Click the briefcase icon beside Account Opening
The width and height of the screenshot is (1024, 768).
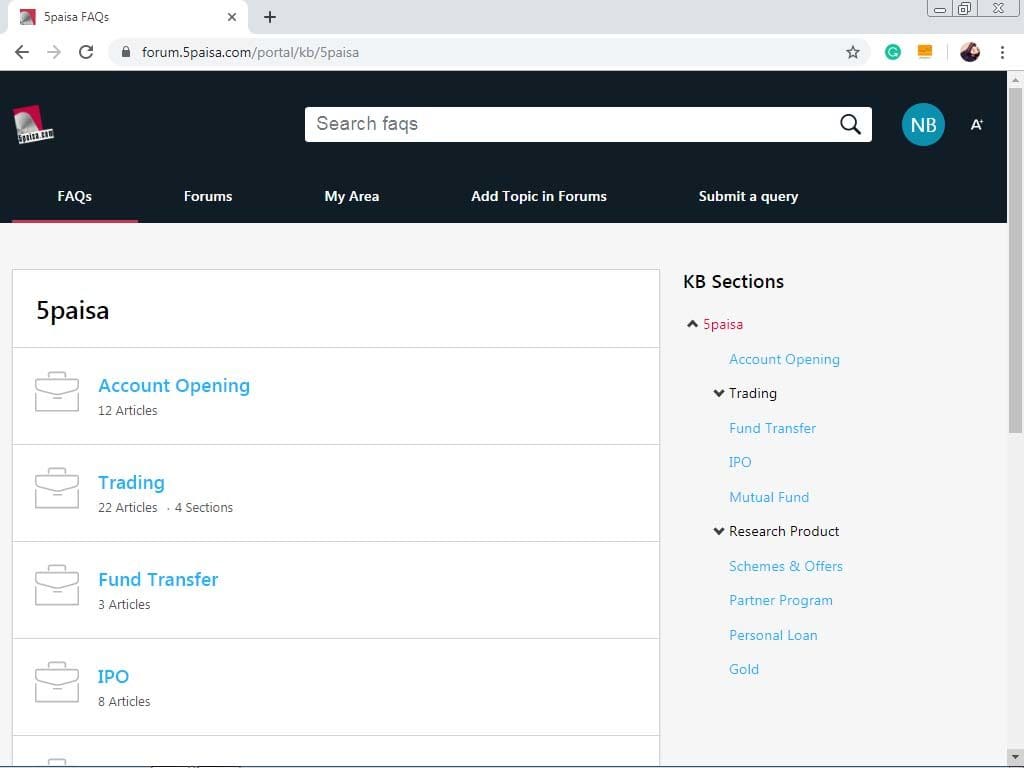click(57, 392)
